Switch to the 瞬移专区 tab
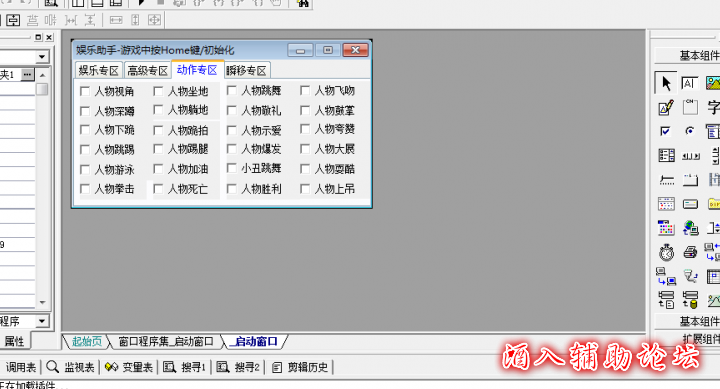The width and height of the screenshot is (720, 389). [246, 71]
